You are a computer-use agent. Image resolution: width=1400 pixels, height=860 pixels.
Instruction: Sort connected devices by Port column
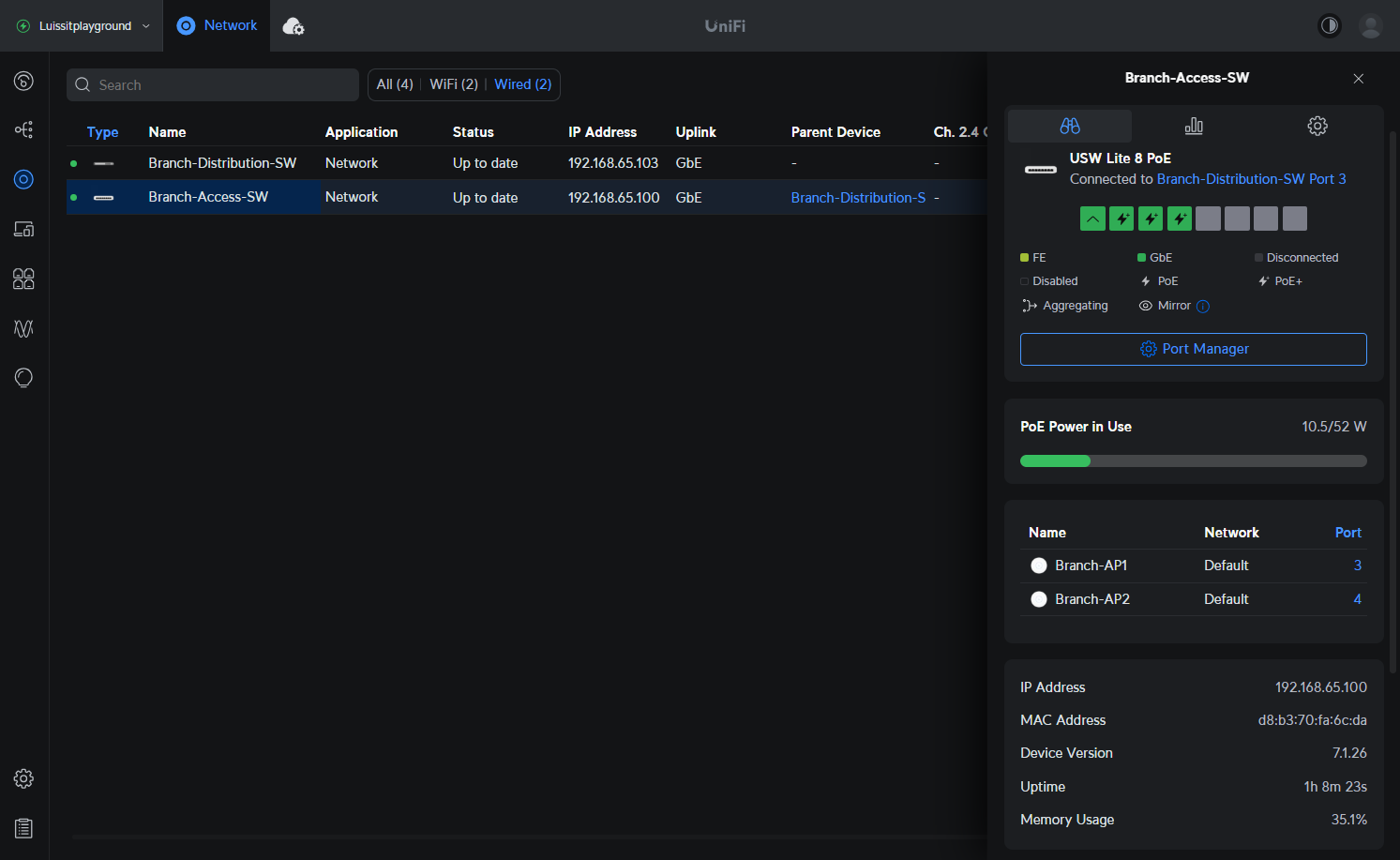click(1347, 533)
